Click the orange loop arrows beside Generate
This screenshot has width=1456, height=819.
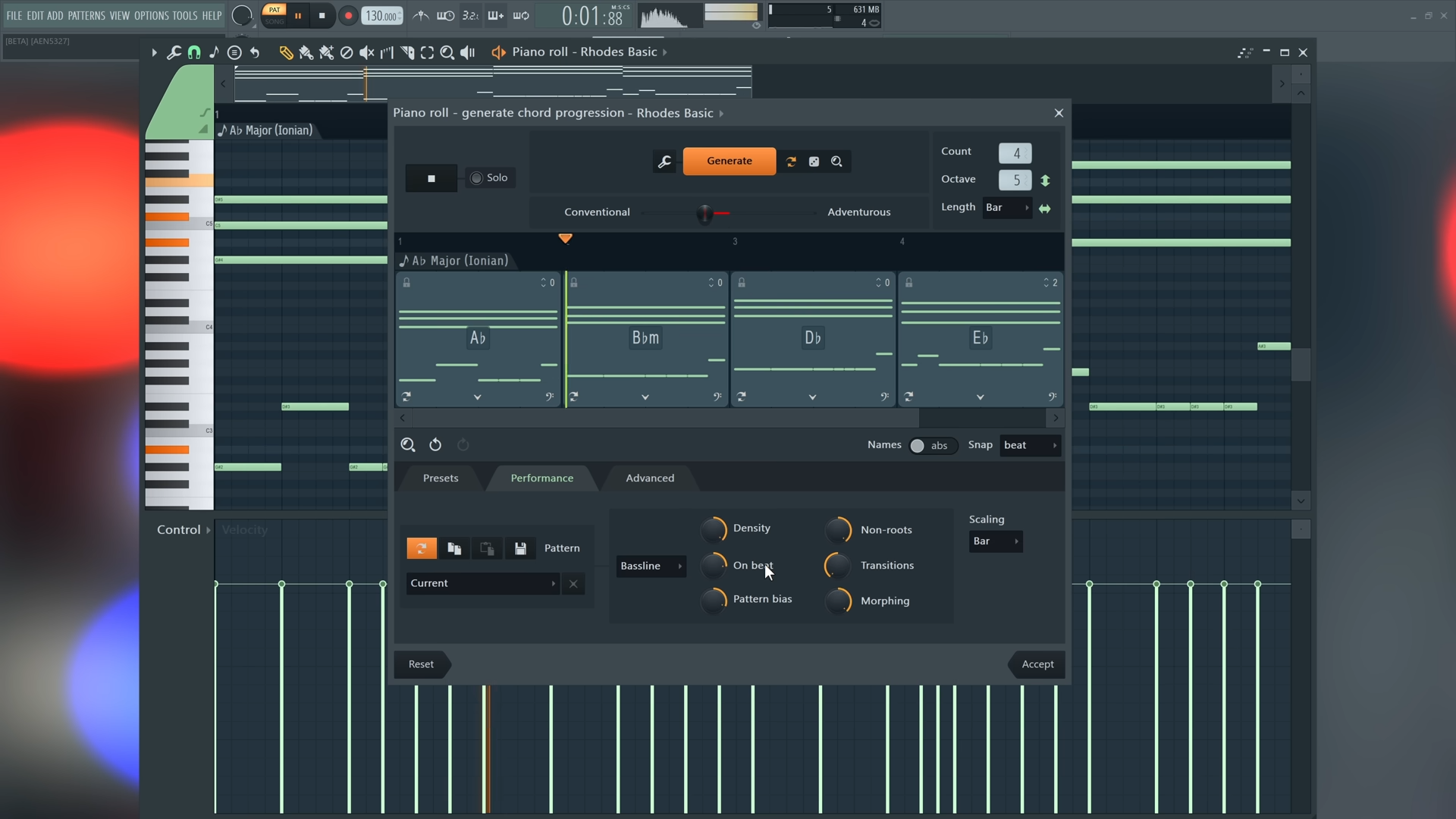(x=791, y=162)
